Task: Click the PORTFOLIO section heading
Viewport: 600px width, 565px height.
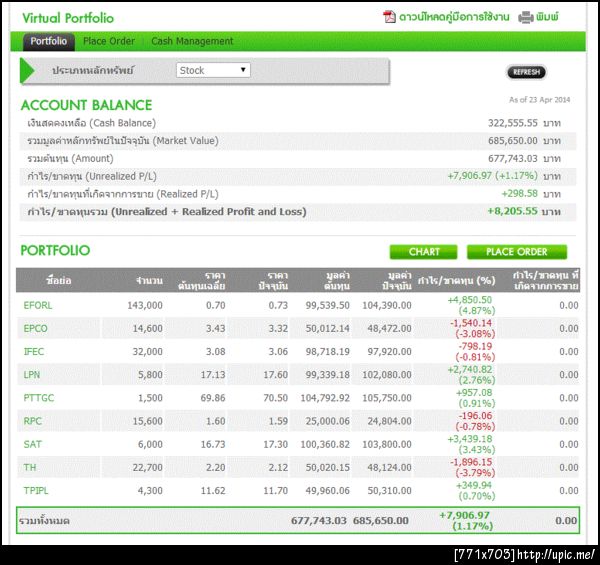Action: pos(55,251)
